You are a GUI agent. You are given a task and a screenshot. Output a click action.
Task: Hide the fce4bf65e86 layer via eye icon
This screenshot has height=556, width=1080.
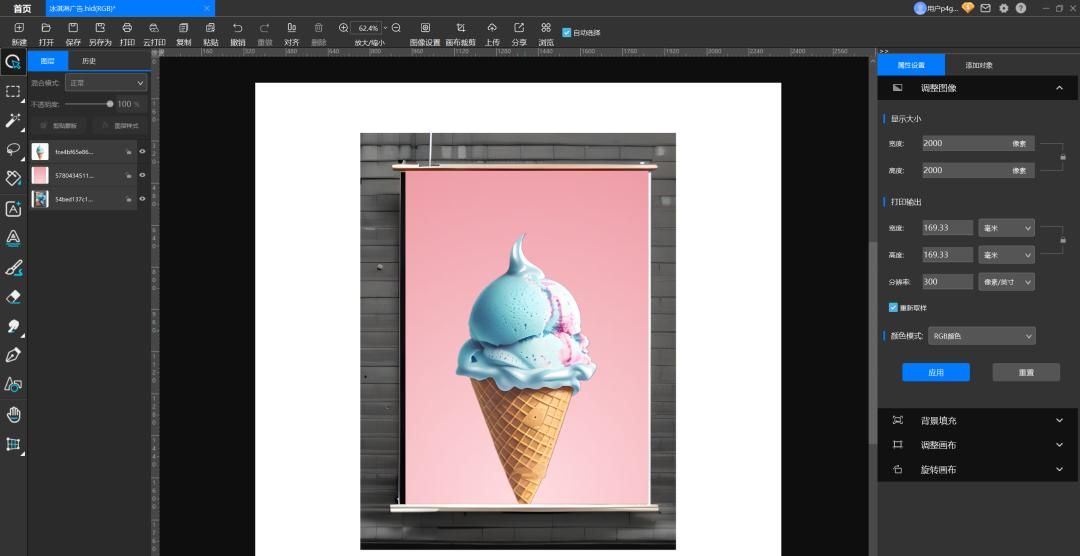point(143,152)
